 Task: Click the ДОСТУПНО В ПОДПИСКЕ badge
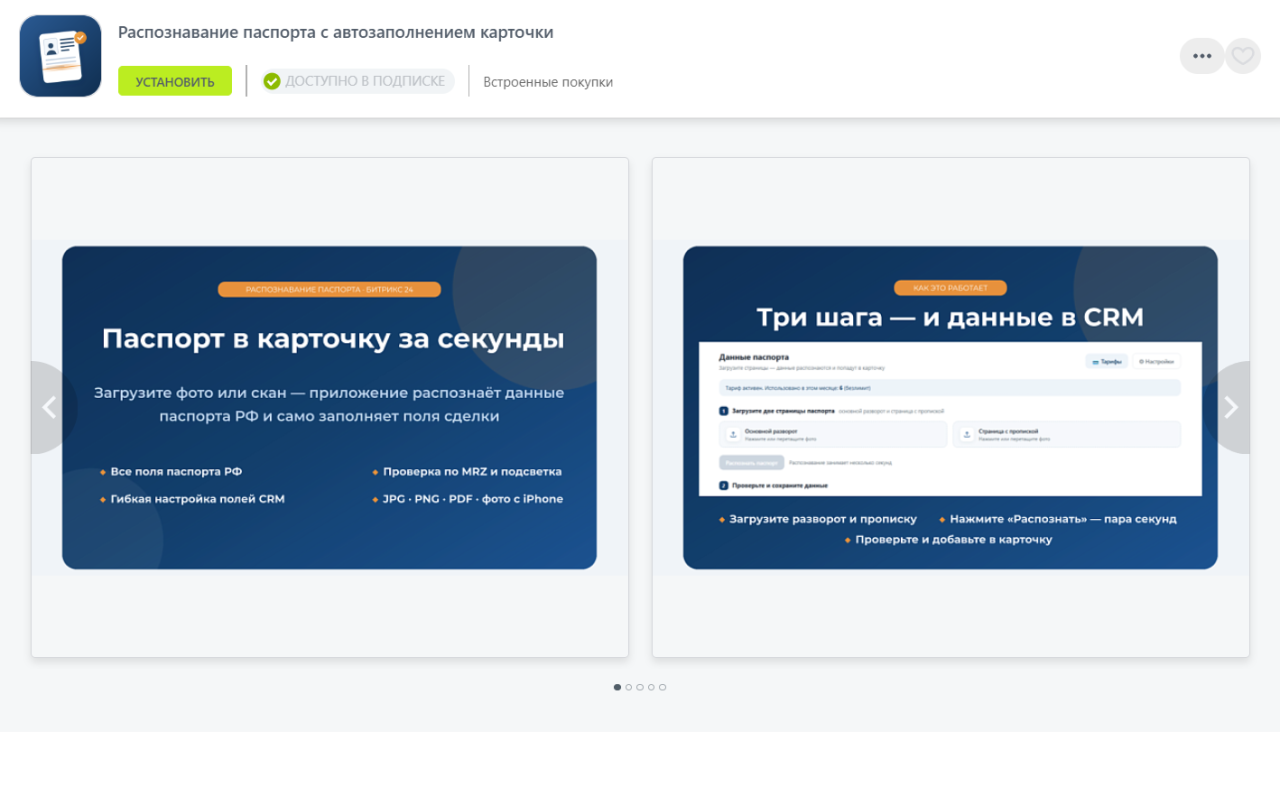(357, 81)
